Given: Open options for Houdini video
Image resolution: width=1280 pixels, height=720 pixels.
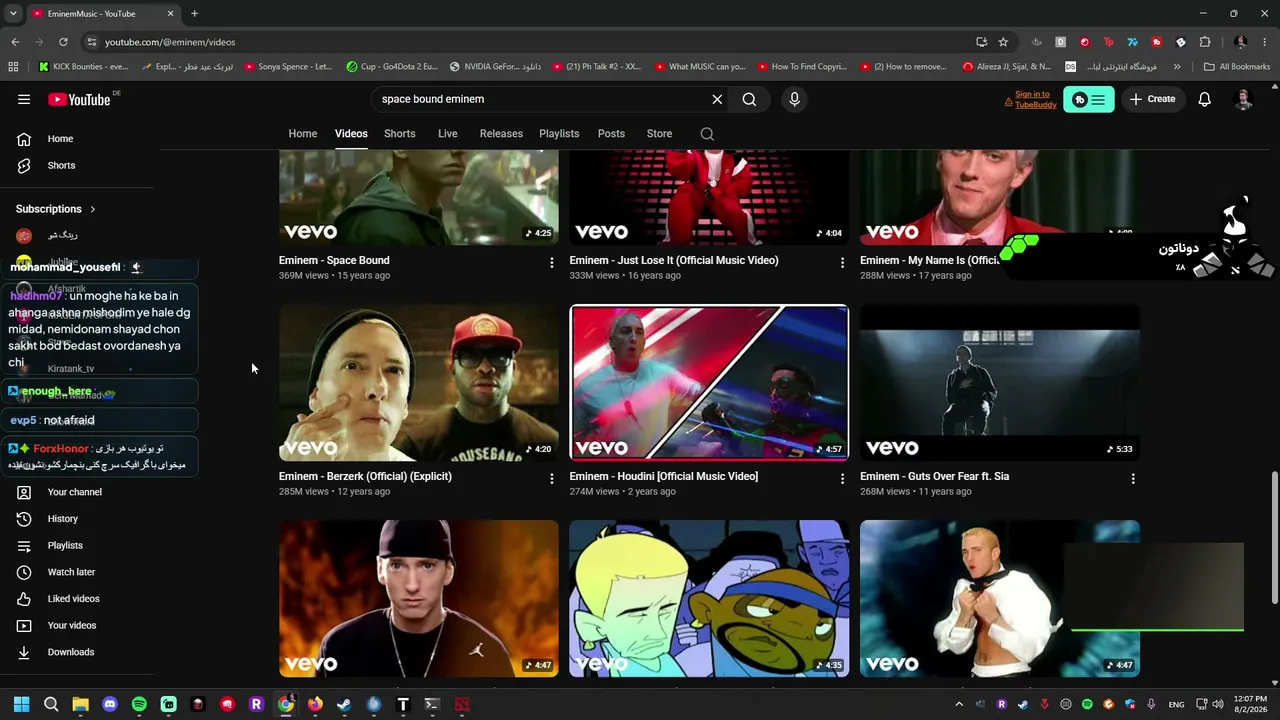Looking at the screenshot, I should (x=842, y=479).
